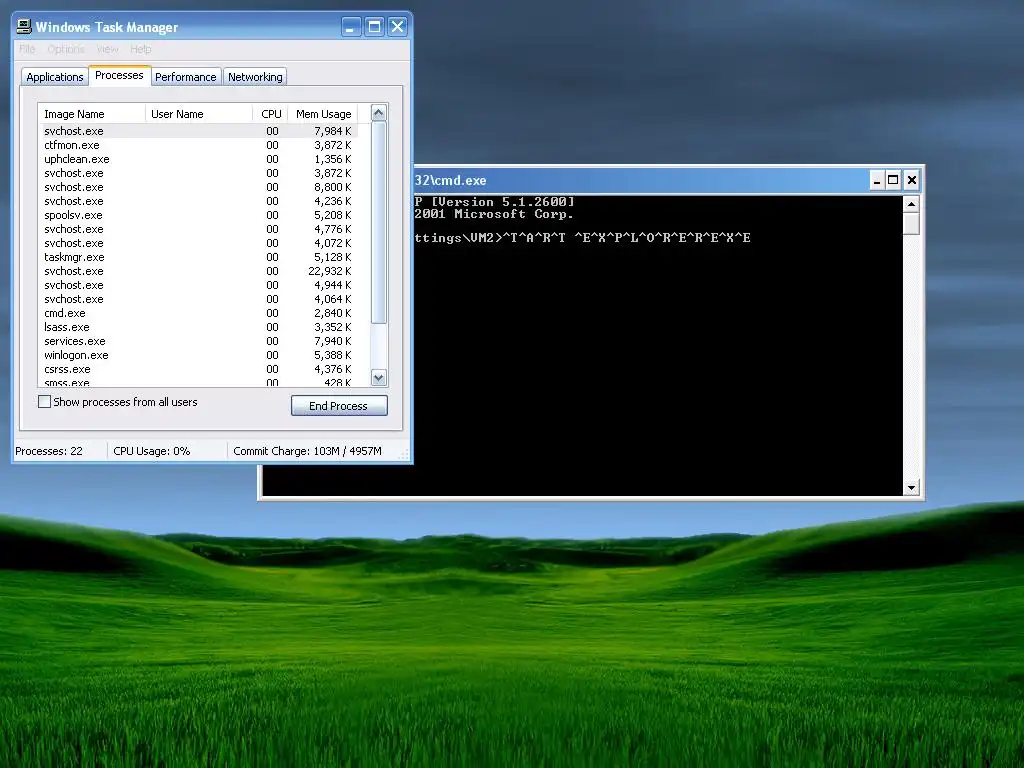Click the cmd.exe scrollbar thumb
The height and width of the screenshot is (768, 1024).
pos(911,223)
